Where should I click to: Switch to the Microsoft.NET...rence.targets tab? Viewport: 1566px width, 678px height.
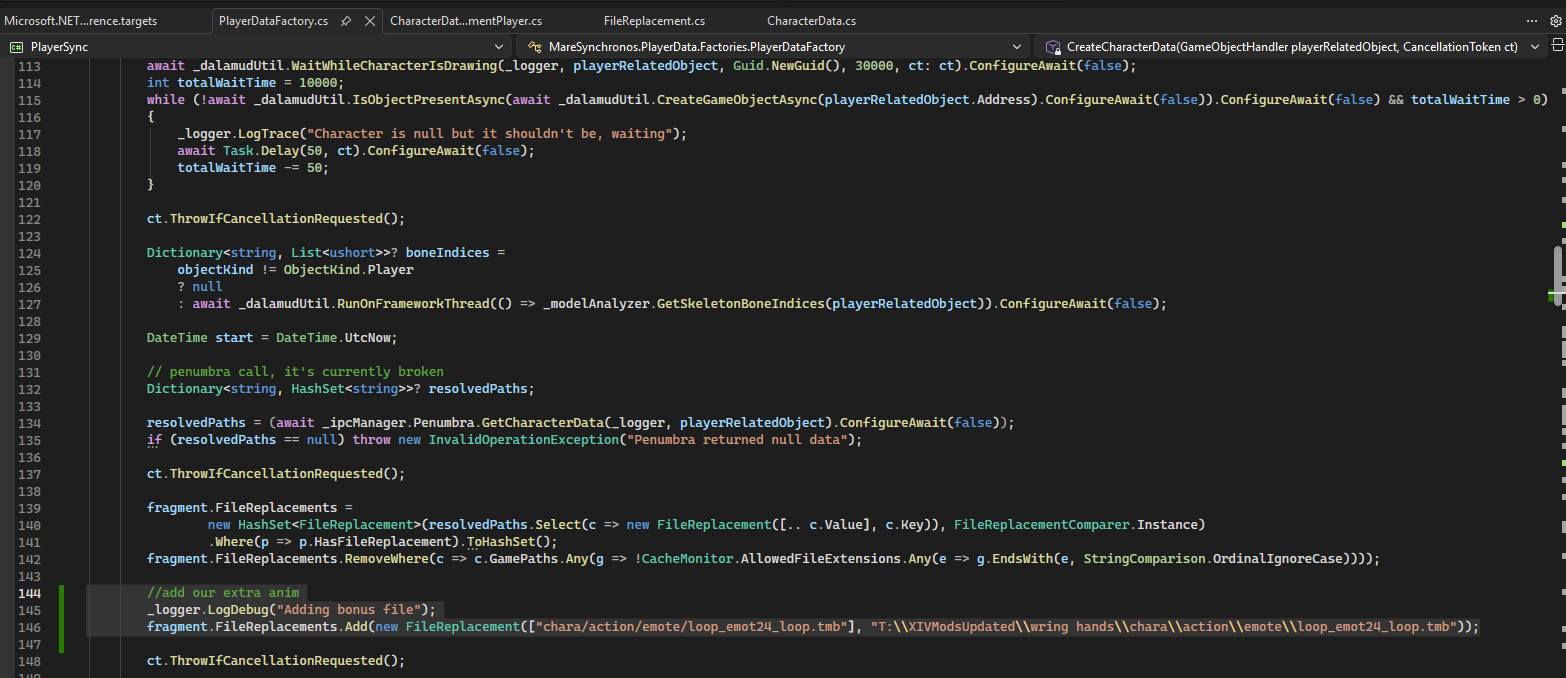(80, 21)
